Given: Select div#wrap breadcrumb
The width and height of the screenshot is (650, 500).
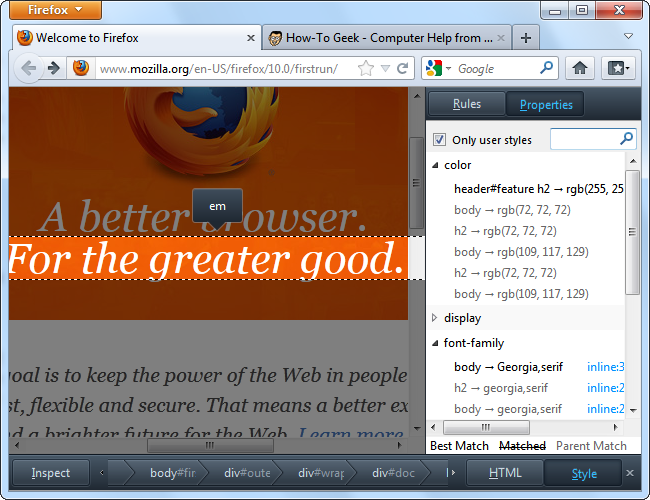Looking at the screenshot, I should [321, 473].
